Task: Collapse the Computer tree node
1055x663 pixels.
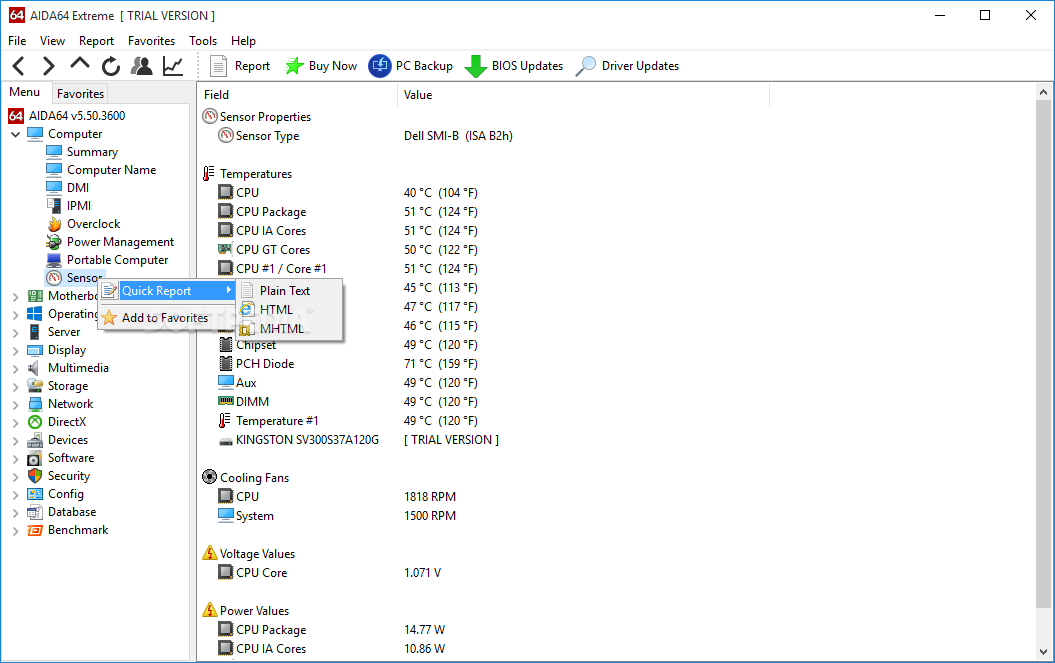Action: [15, 135]
